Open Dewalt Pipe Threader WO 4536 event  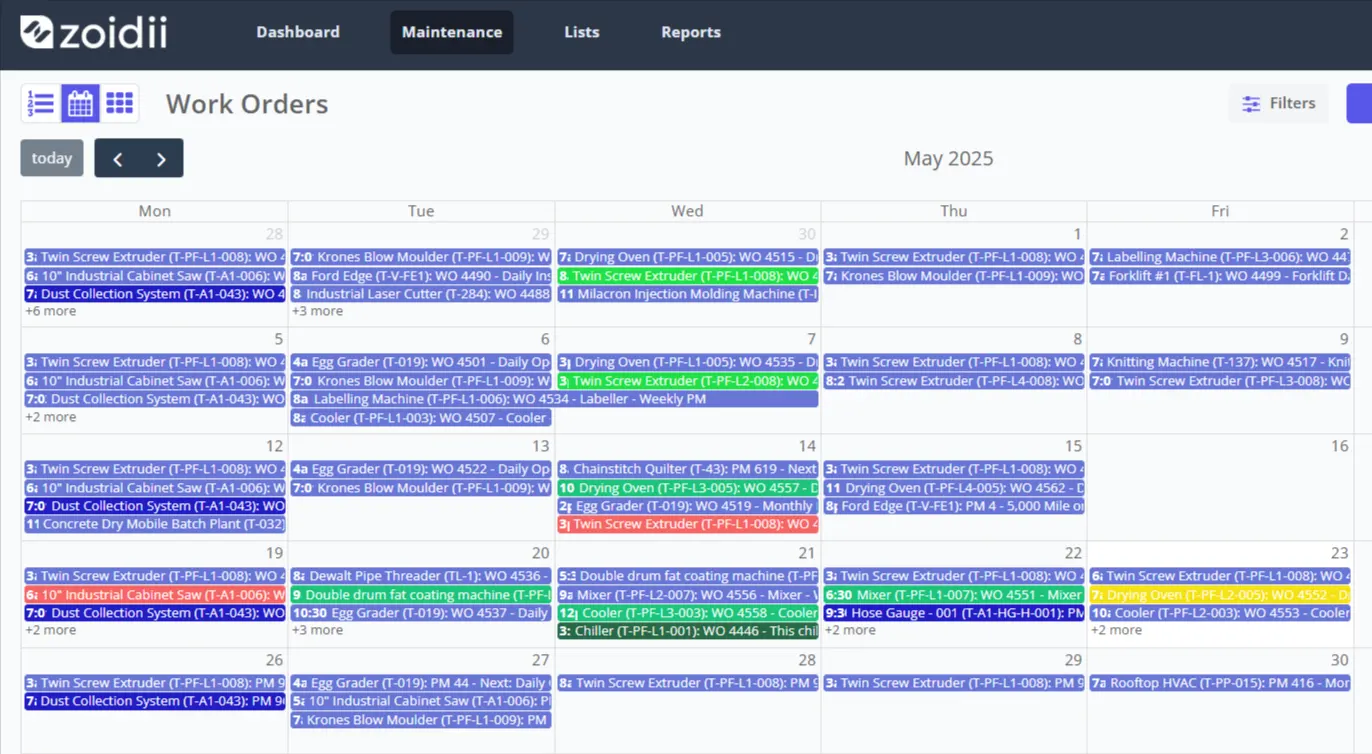421,576
